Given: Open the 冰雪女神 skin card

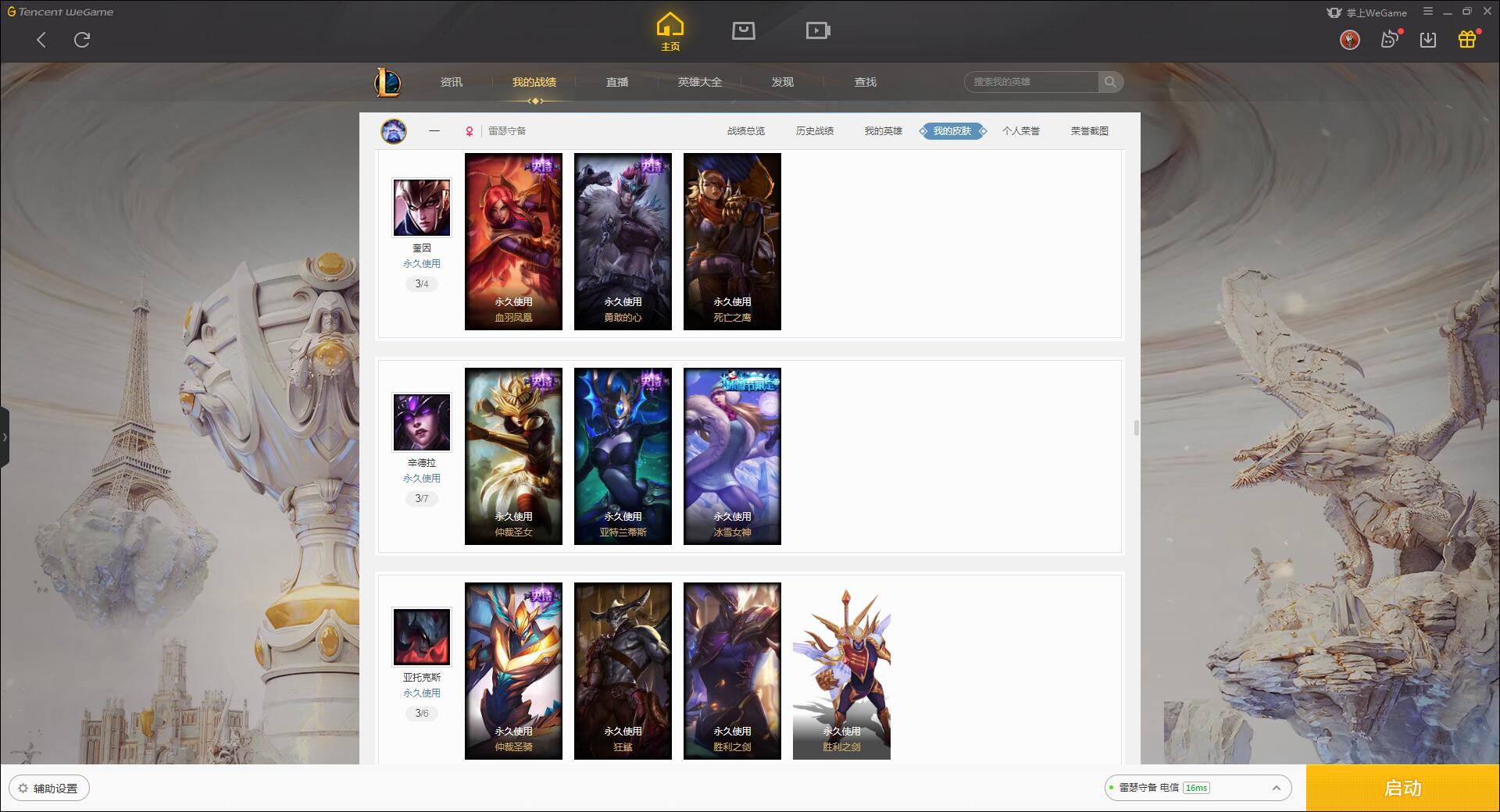Looking at the screenshot, I should pos(732,456).
